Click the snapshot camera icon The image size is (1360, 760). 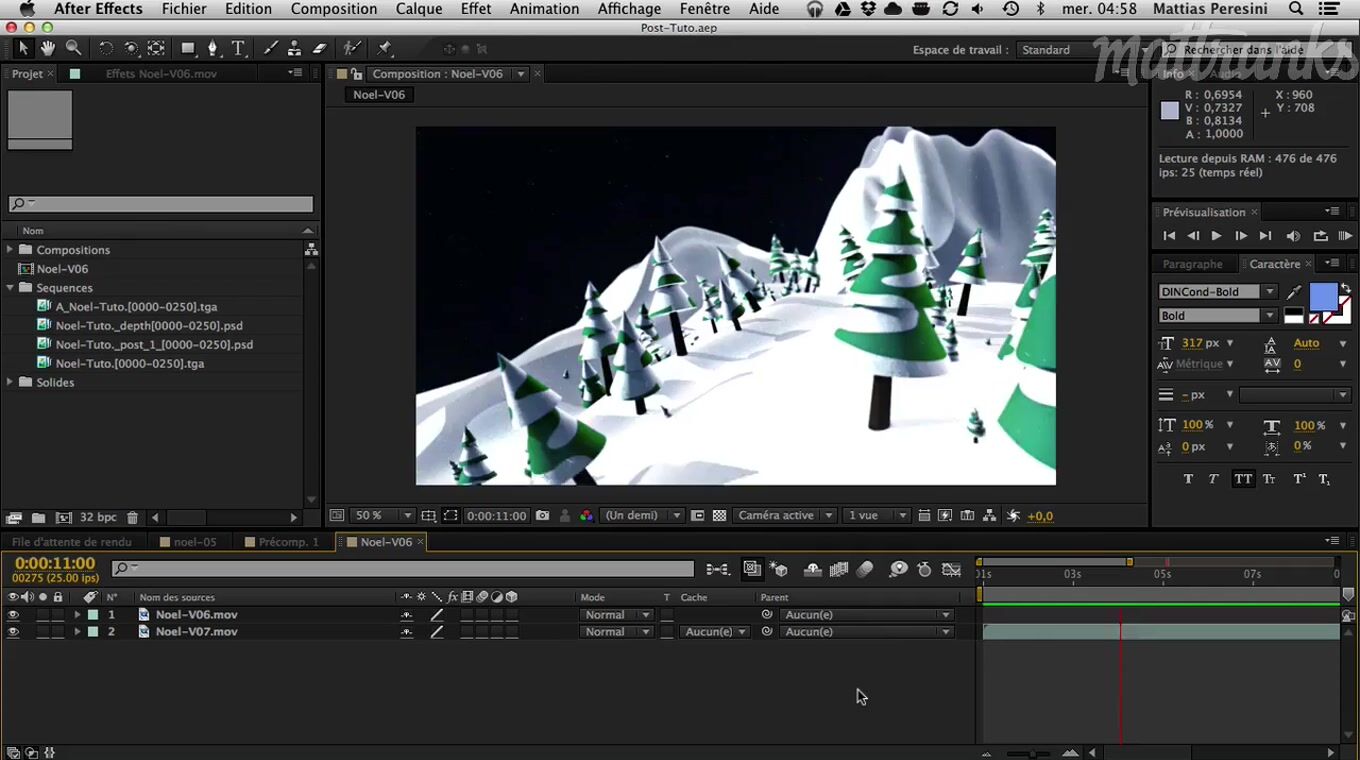coord(542,516)
